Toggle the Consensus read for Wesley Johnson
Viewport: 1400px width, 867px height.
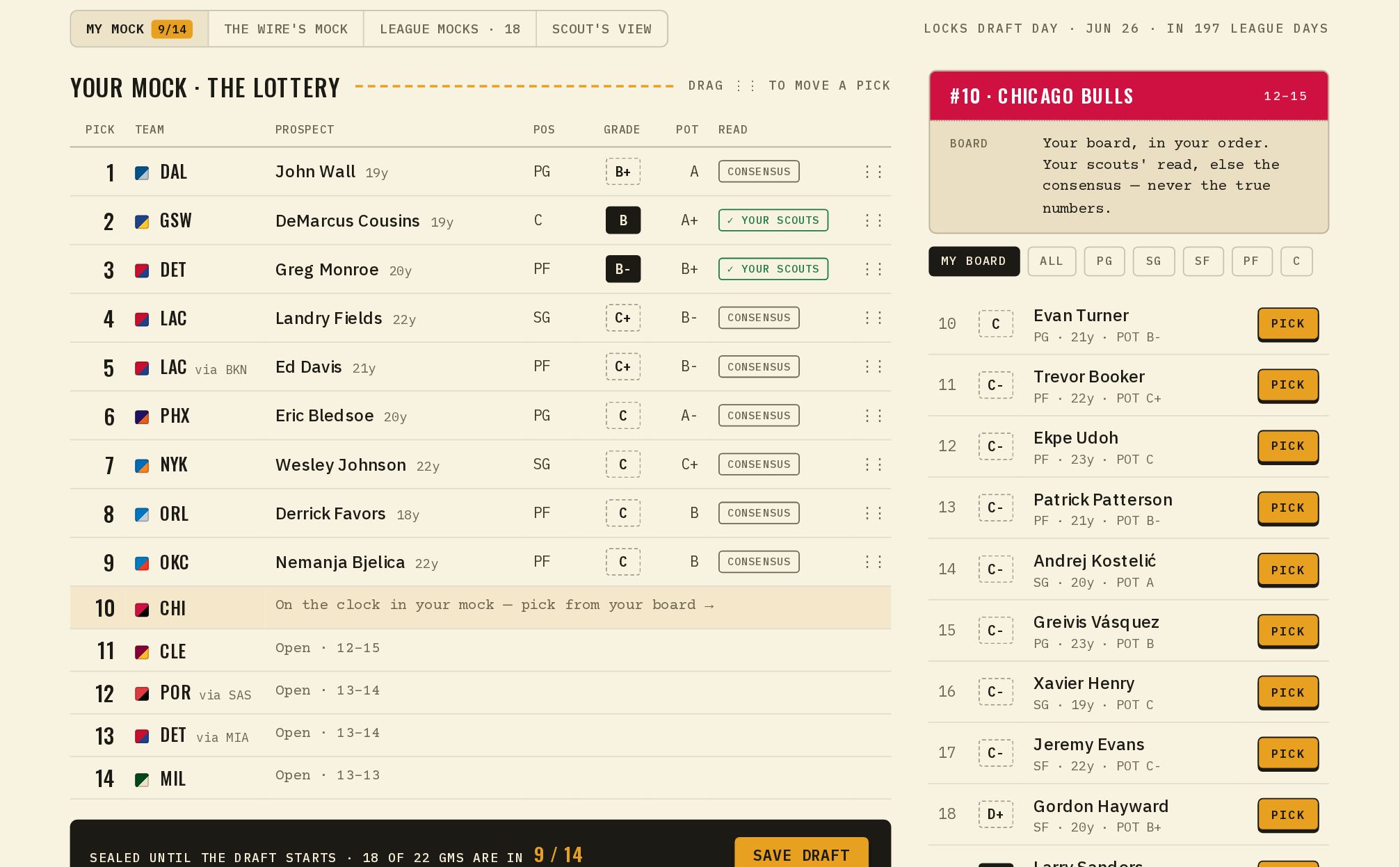[x=759, y=464]
